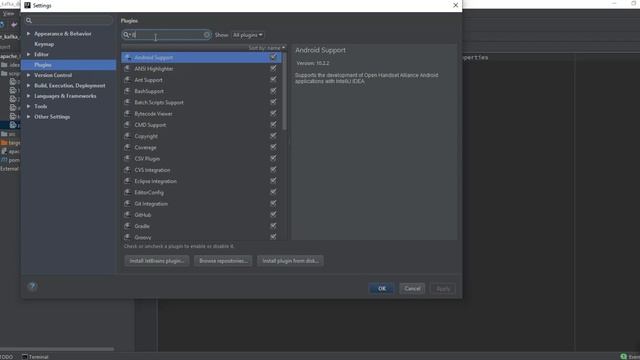640x360 pixels.
Task: Click the Cancel button
Action: tap(412, 289)
